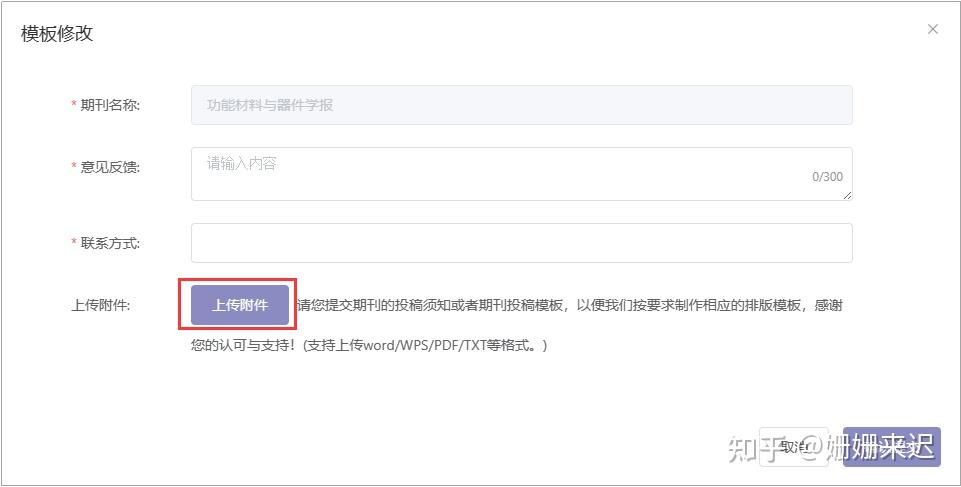
Task: Click the 期刊名称 field label
Action: tap(110, 105)
